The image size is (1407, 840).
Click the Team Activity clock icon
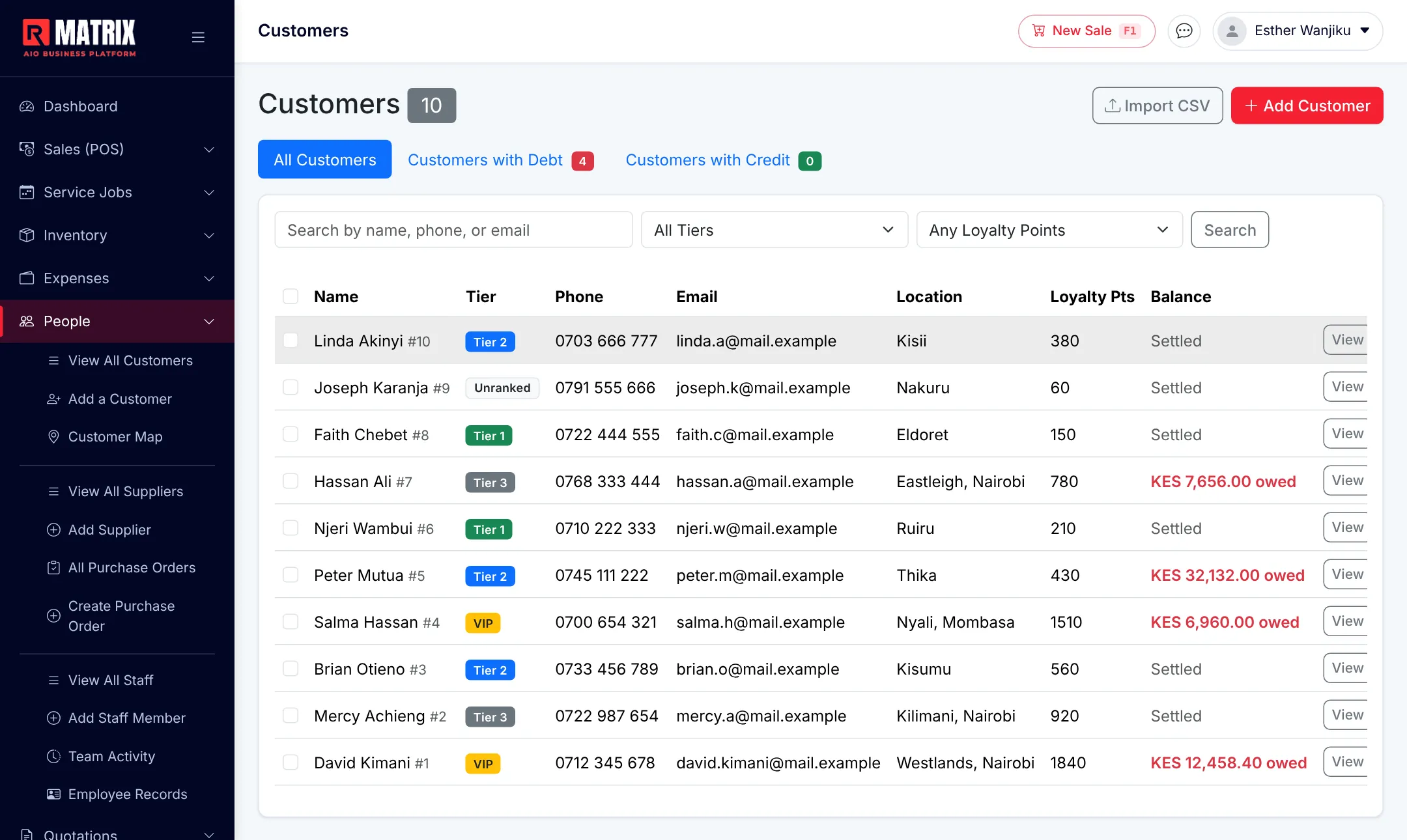[54, 756]
